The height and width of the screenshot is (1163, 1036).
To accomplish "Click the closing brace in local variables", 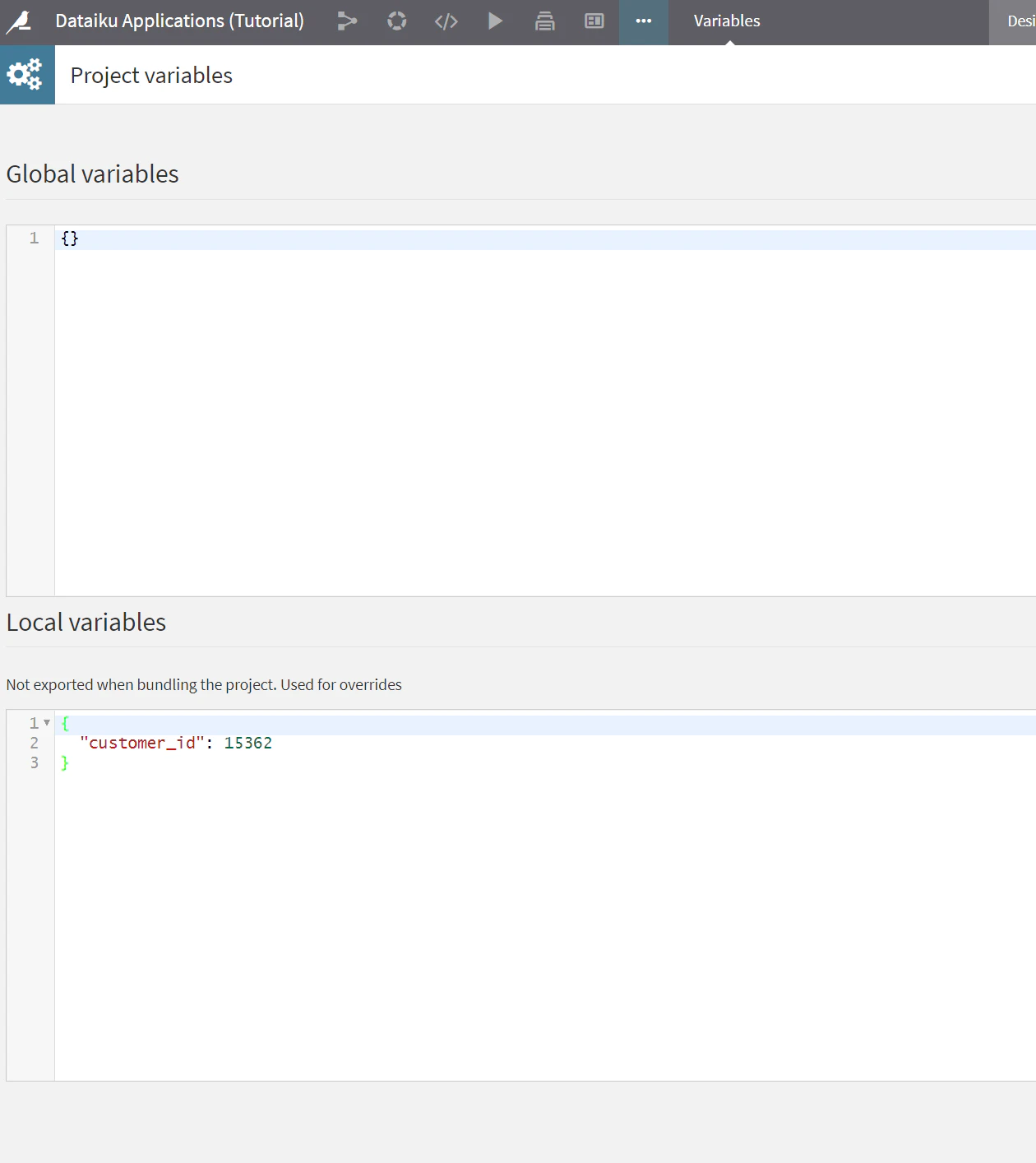I will tap(65, 763).
